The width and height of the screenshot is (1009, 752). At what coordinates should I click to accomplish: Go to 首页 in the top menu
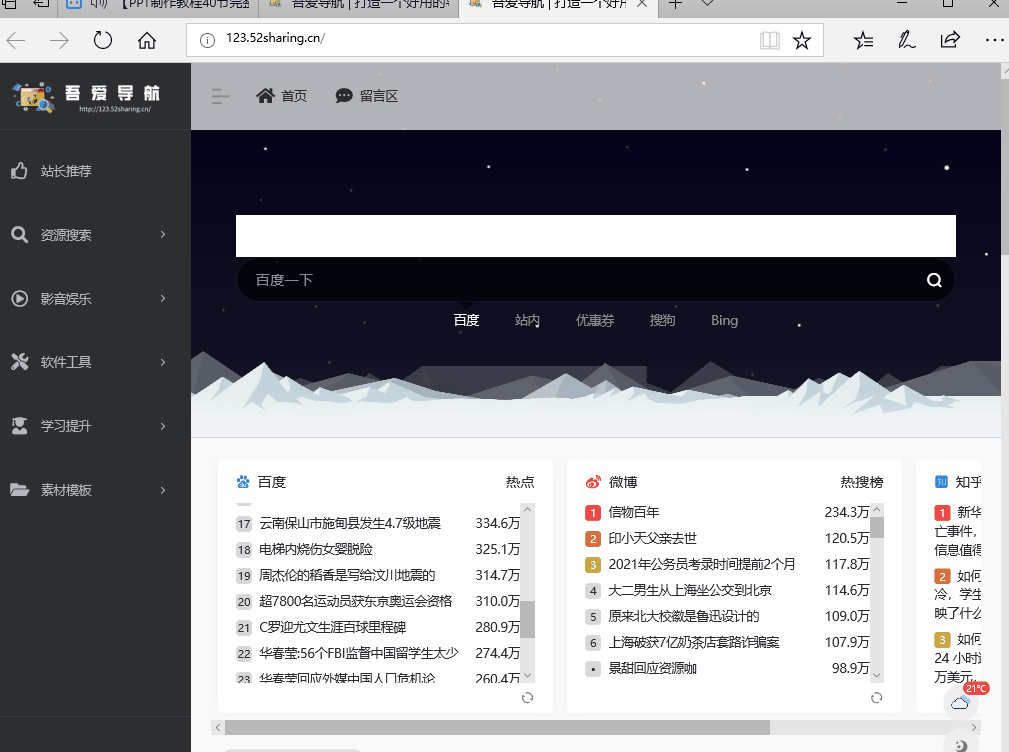pyautogui.click(x=281, y=96)
